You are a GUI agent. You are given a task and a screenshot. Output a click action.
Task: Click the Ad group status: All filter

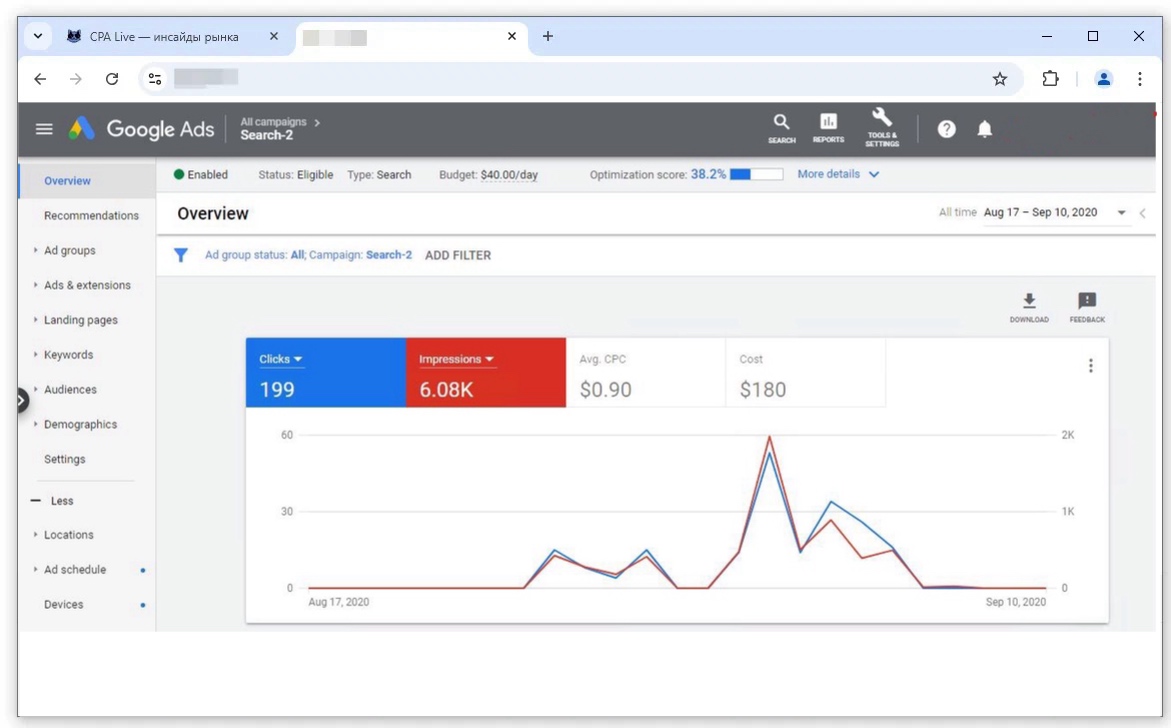tap(255, 255)
